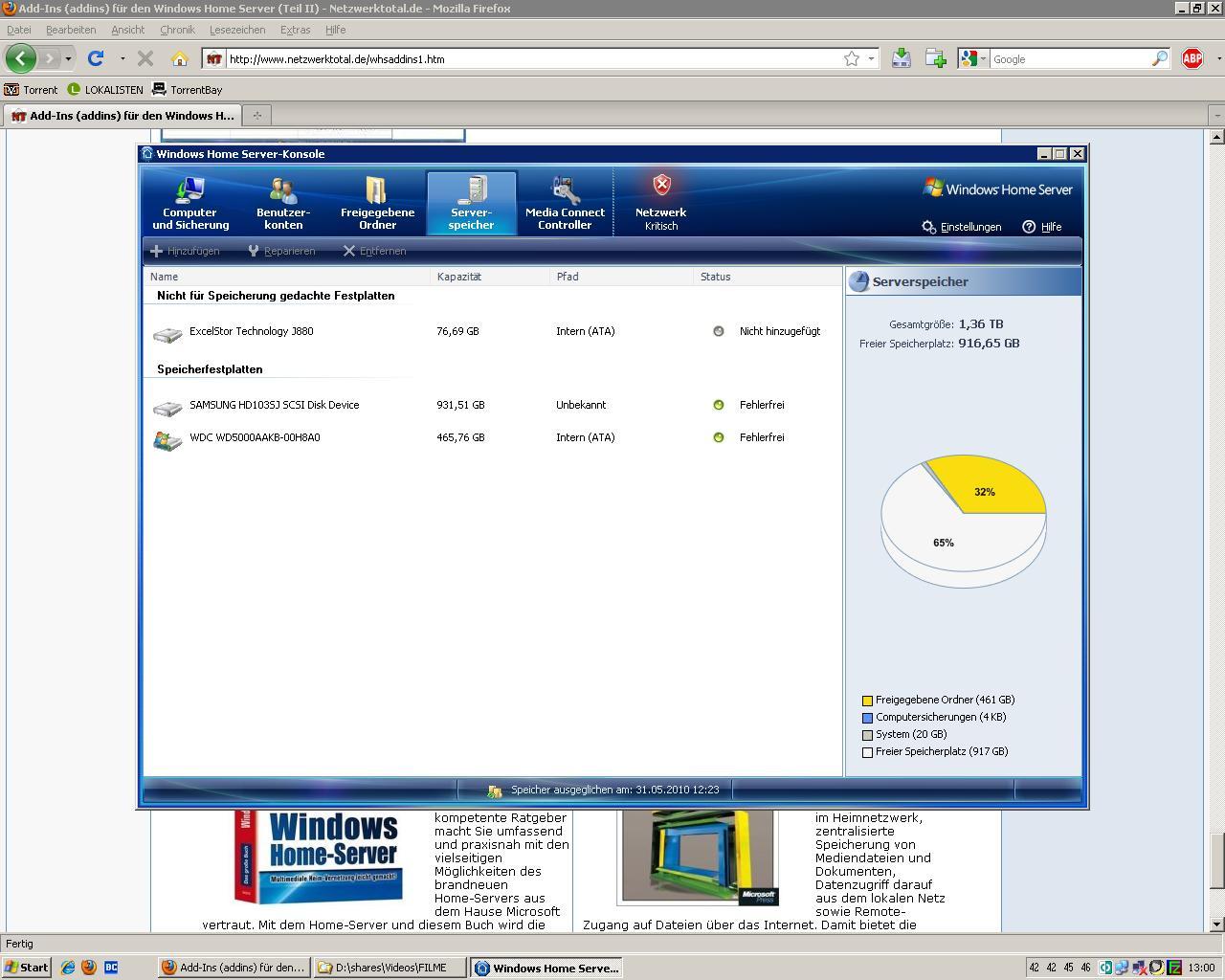The image size is (1225, 980).
Task: Switch to Freigegebene Ordner tab
Action: (x=377, y=203)
